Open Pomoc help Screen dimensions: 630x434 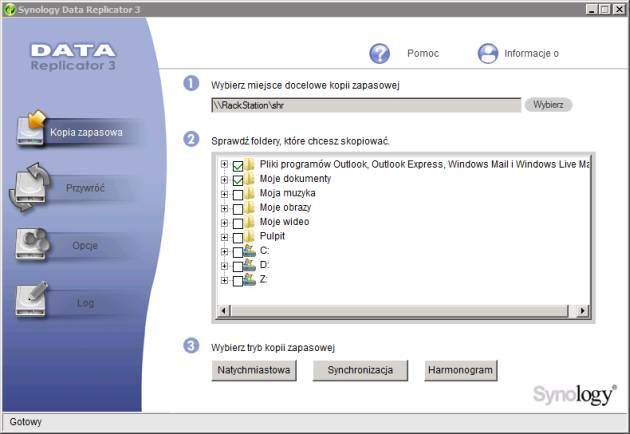coord(423,53)
